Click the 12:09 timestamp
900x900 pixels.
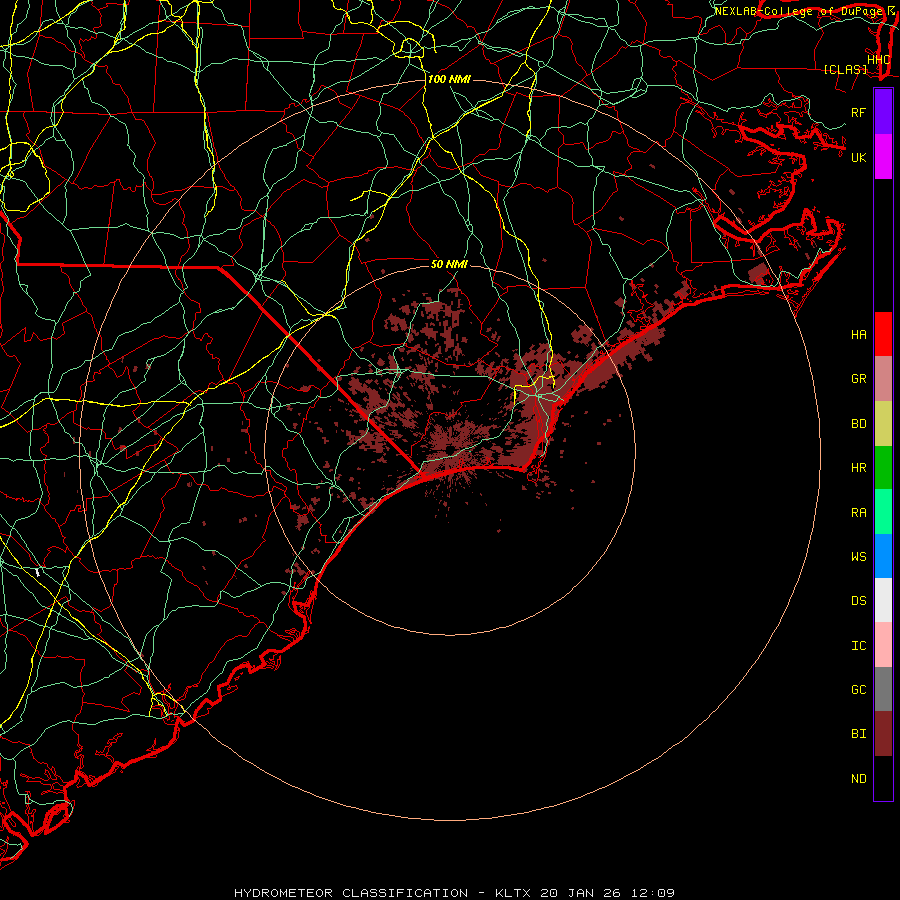pyautogui.click(x=652, y=893)
